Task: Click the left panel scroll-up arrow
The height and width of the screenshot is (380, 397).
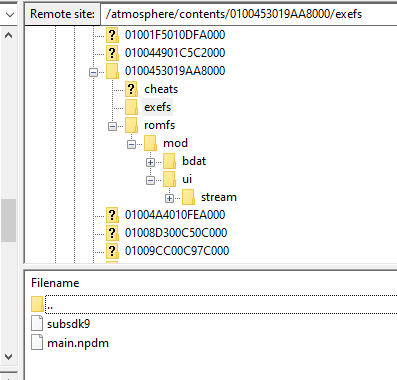Action: click(9, 35)
